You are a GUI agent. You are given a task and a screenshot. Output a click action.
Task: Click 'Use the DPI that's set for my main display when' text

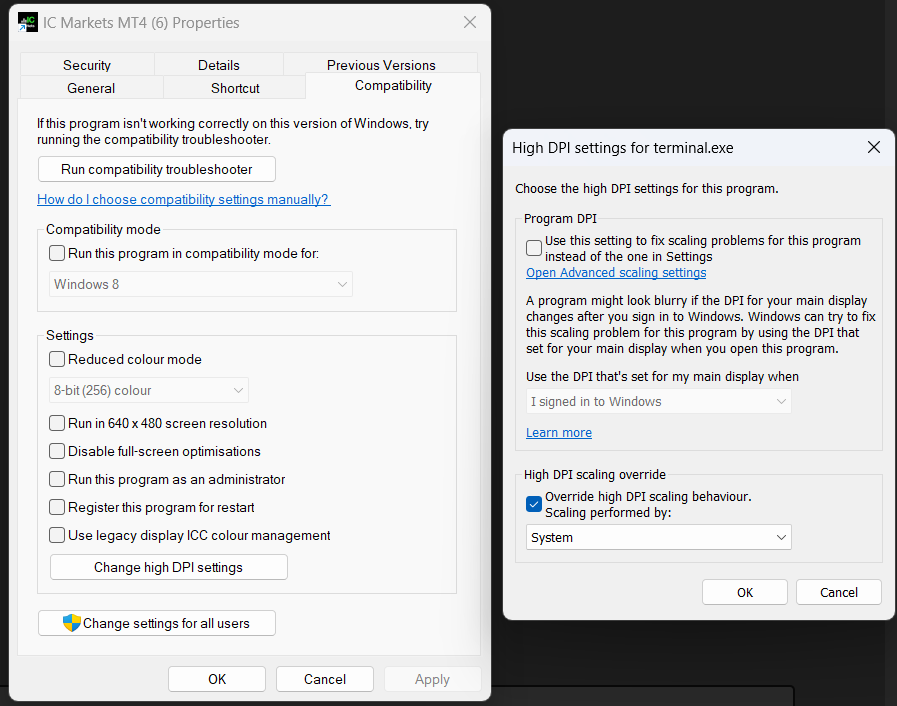(x=662, y=376)
